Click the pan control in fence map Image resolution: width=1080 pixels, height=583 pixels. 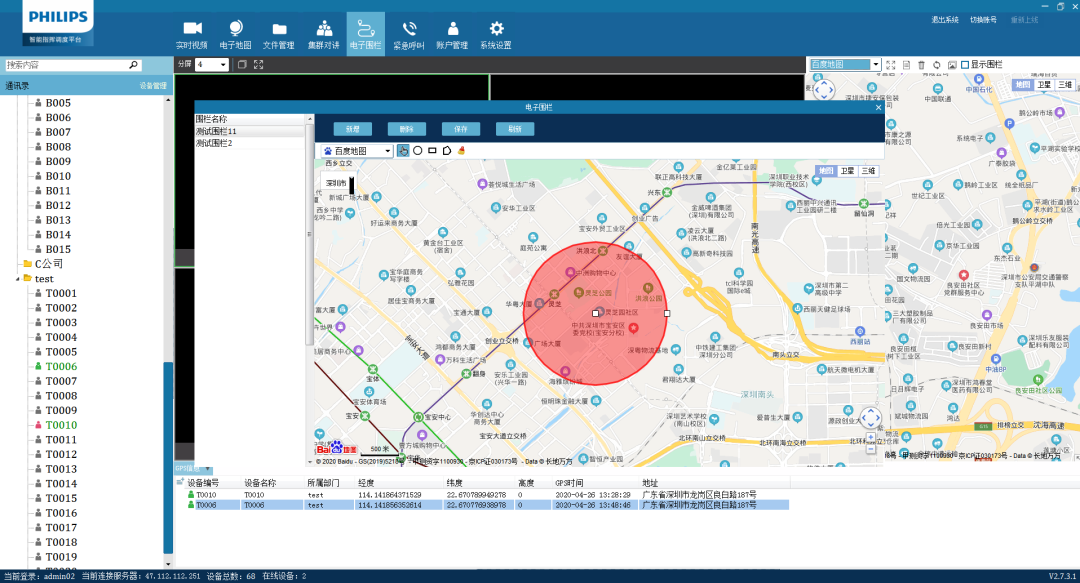tap(871, 418)
